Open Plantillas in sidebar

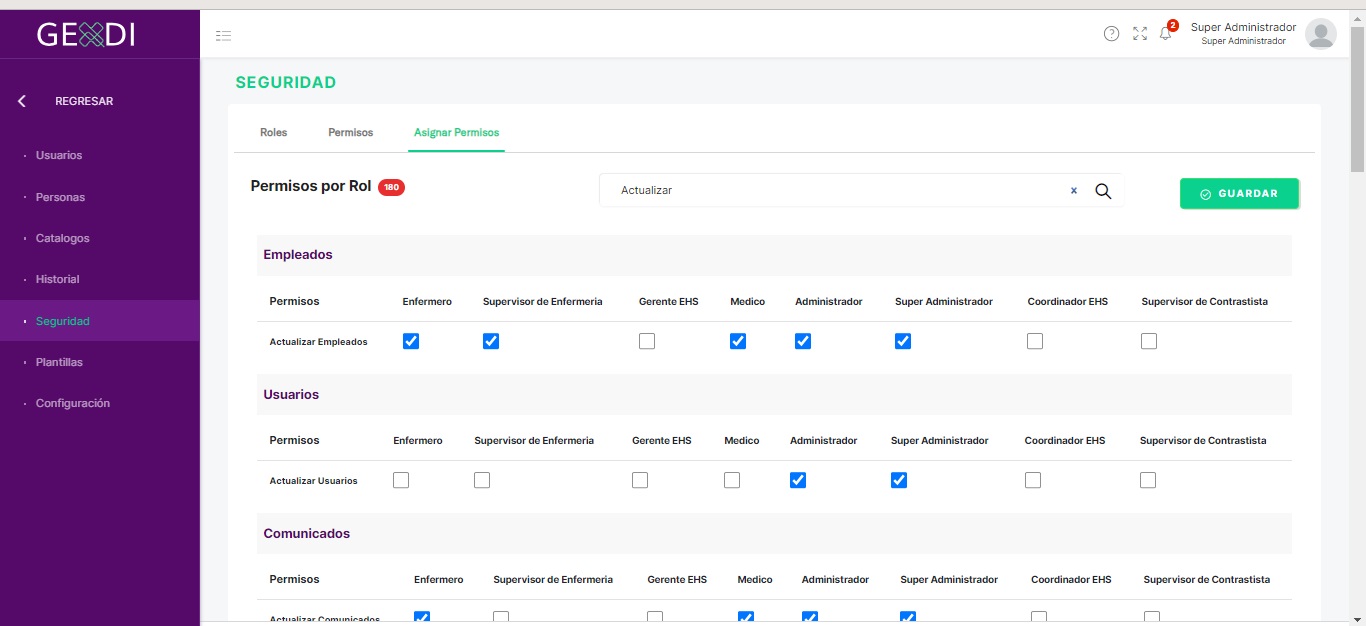tap(59, 362)
